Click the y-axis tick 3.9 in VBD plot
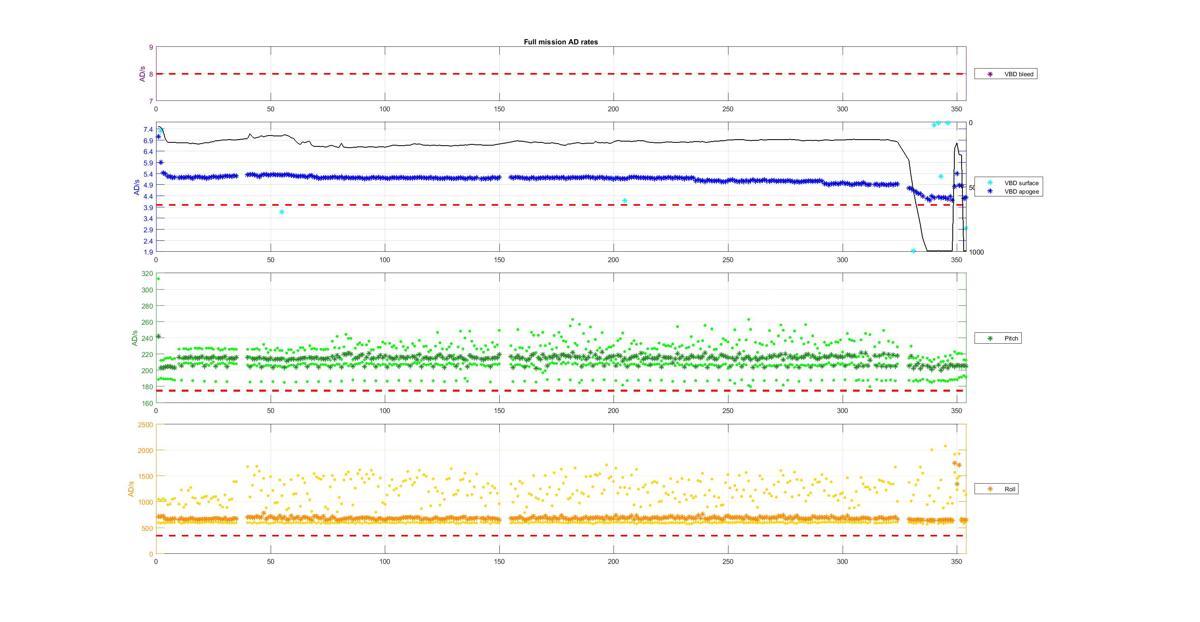Image resolution: width=1200 pixels, height=622 pixels. [148, 207]
